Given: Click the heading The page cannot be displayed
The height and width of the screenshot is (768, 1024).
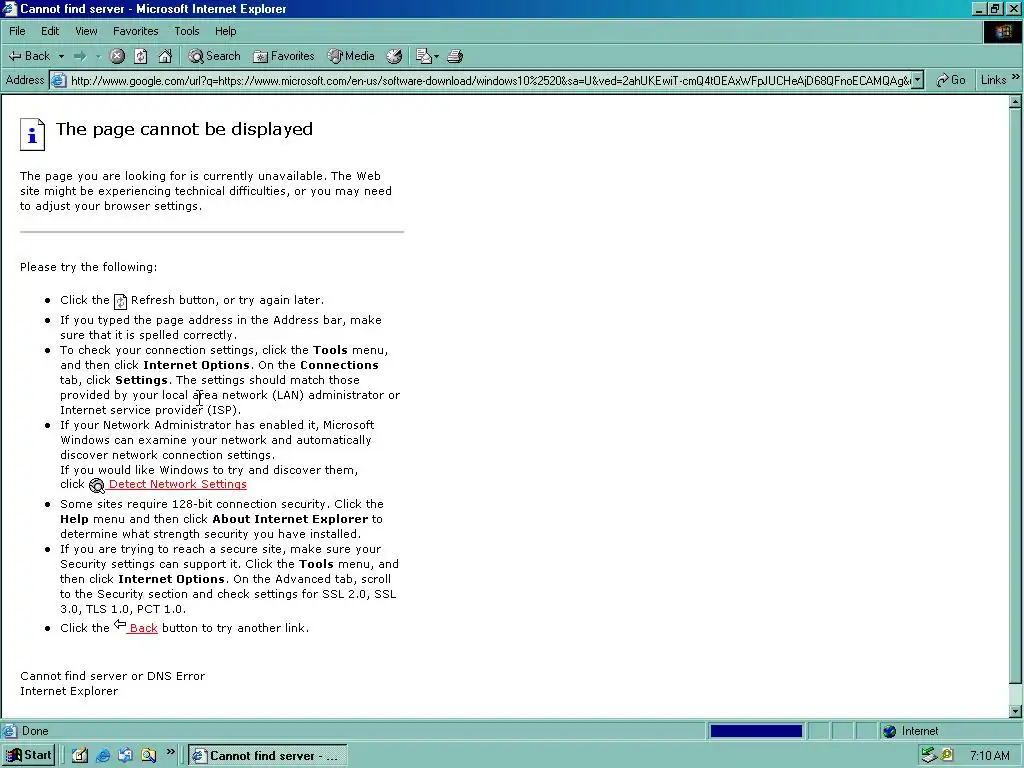Looking at the screenshot, I should [x=184, y=129].
